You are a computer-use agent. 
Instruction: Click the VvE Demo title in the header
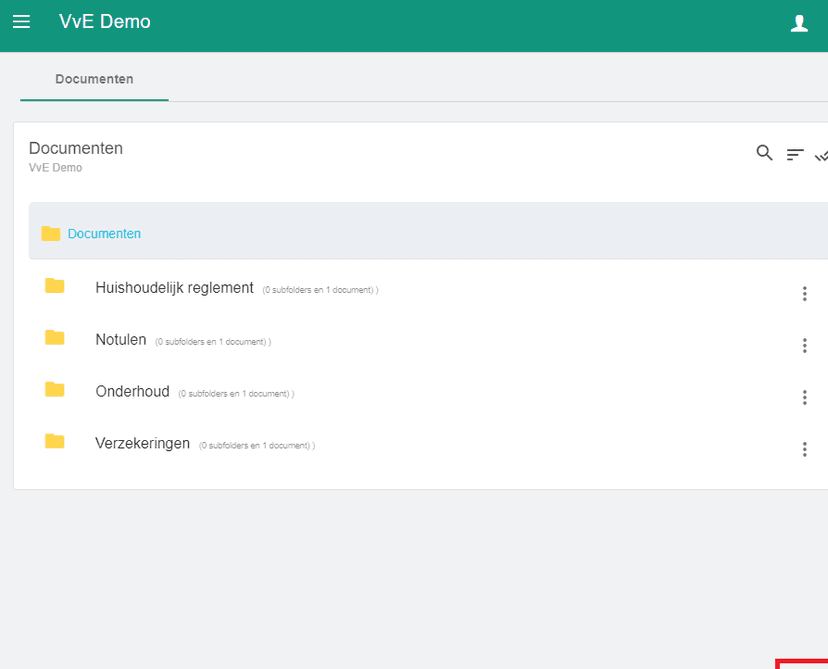pos(105,21)
